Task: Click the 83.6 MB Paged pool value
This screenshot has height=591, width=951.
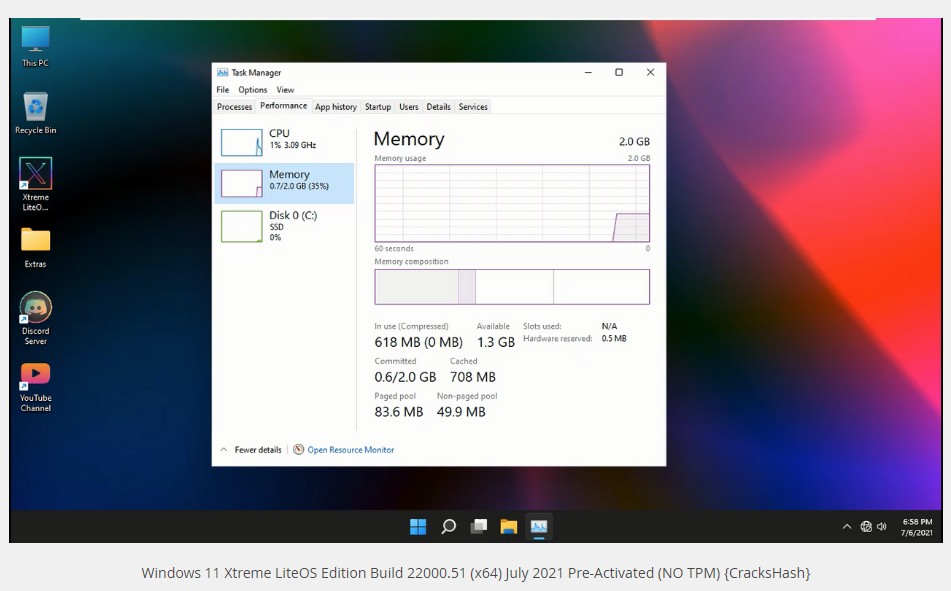Action: 398,412
